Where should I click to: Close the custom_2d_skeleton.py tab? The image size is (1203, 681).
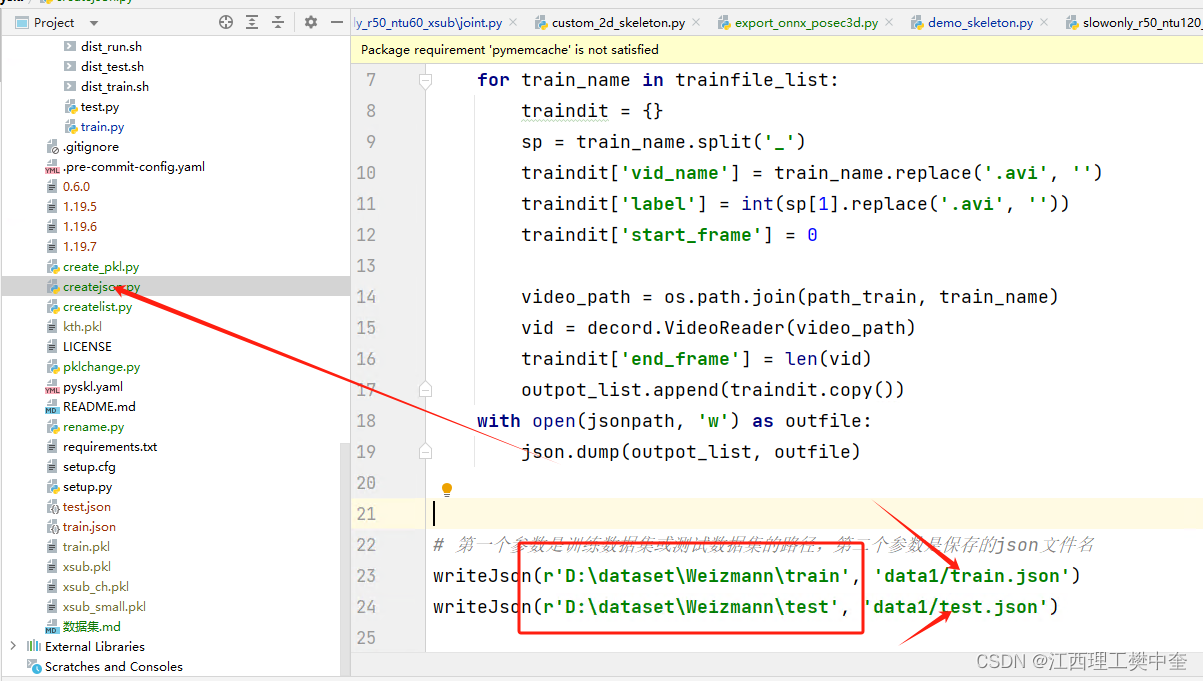(695, 22)
